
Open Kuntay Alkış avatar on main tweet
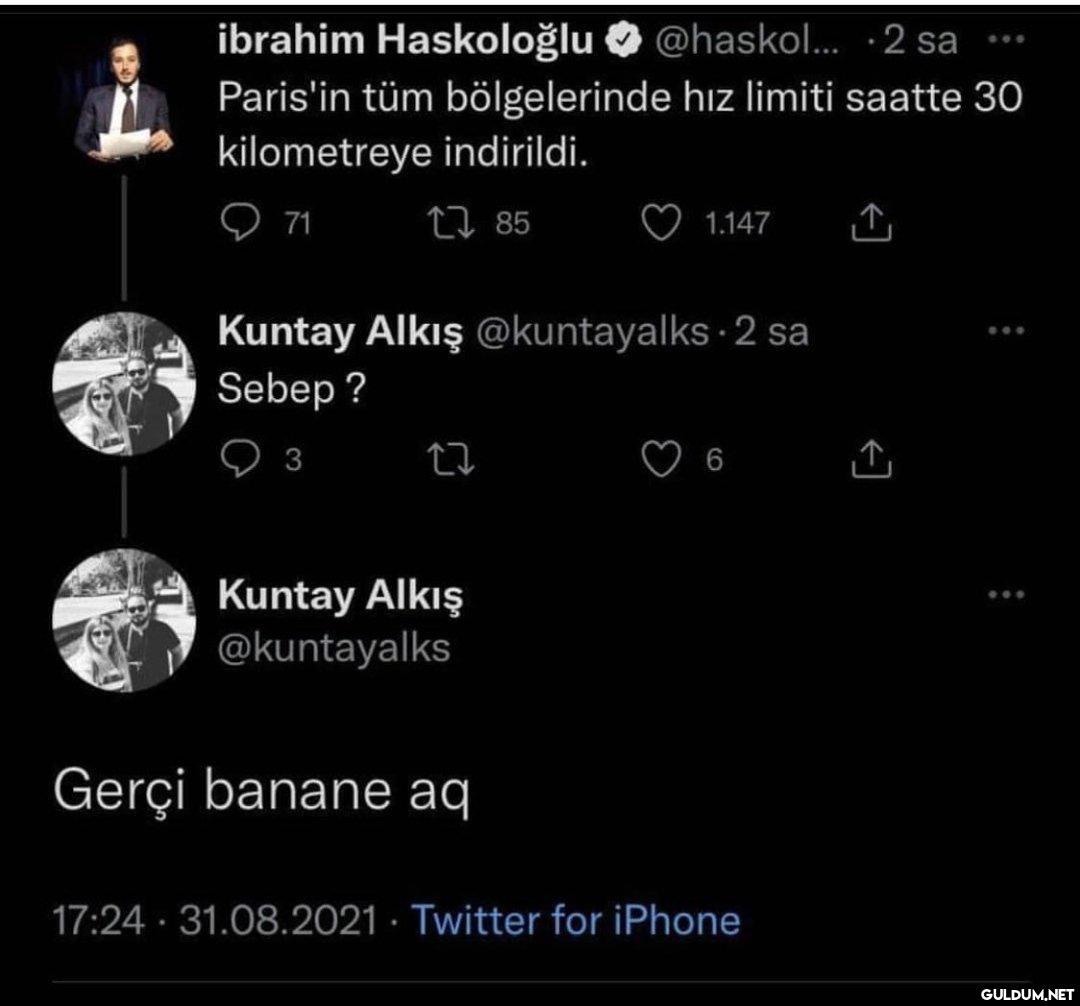coord(124,621)
